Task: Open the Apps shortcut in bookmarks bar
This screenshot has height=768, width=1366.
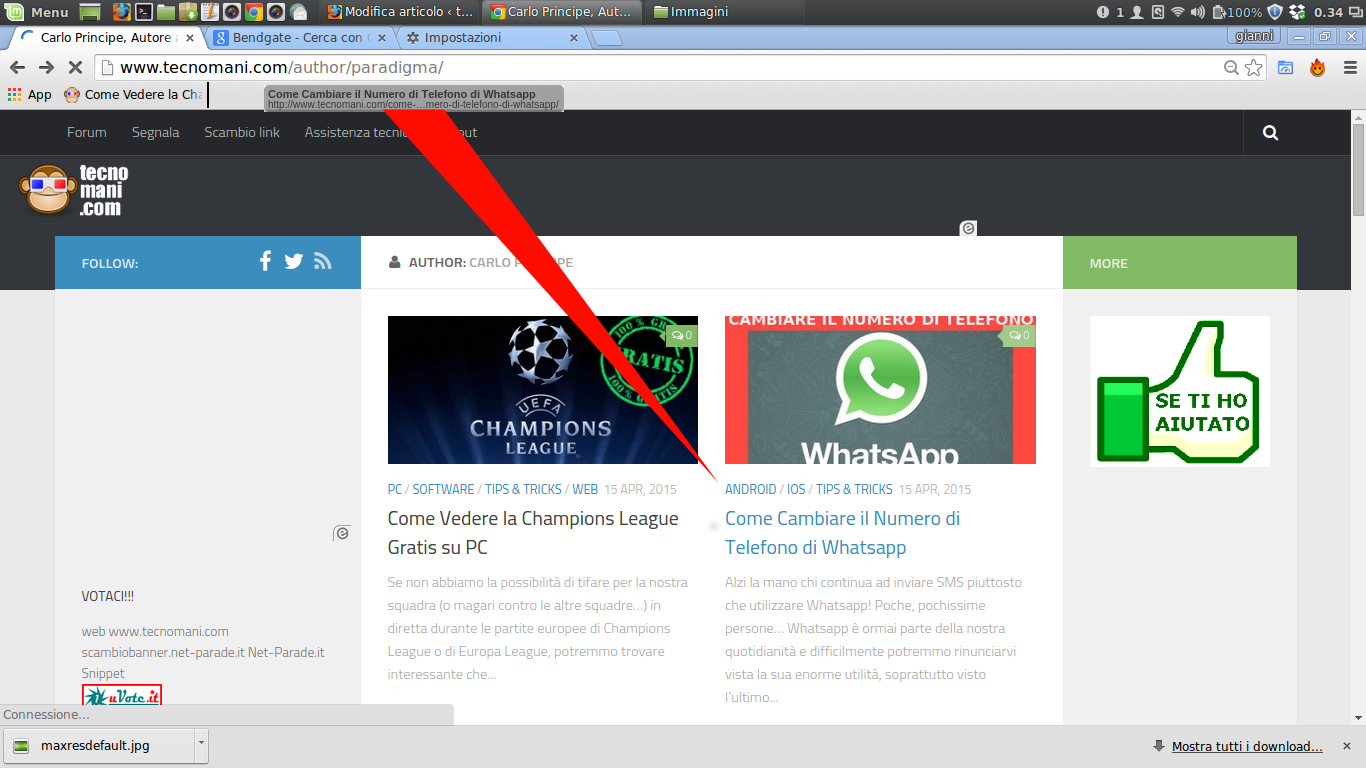Action: (30, 95)
